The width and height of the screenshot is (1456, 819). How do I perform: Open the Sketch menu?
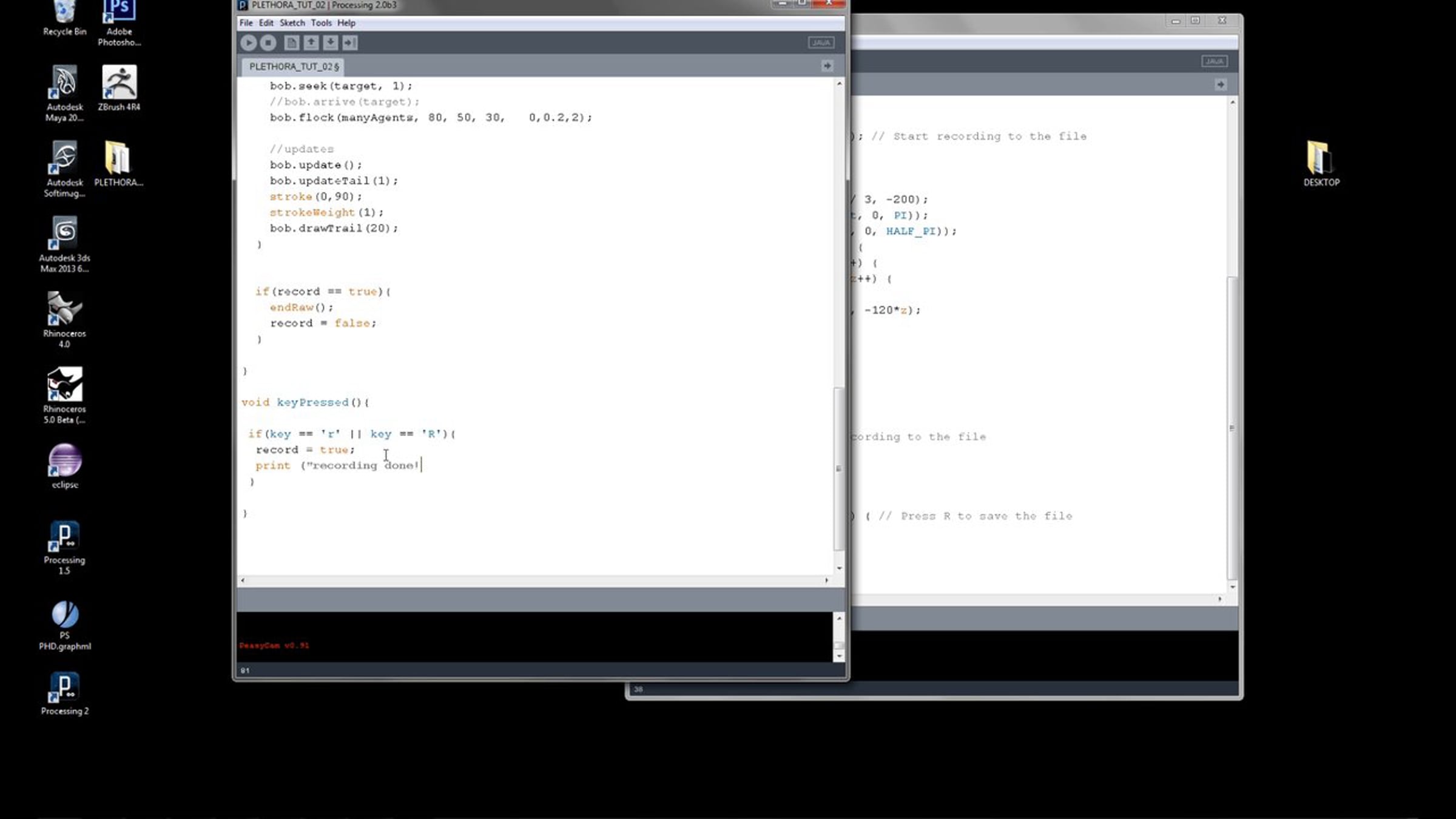coord(292,23)
